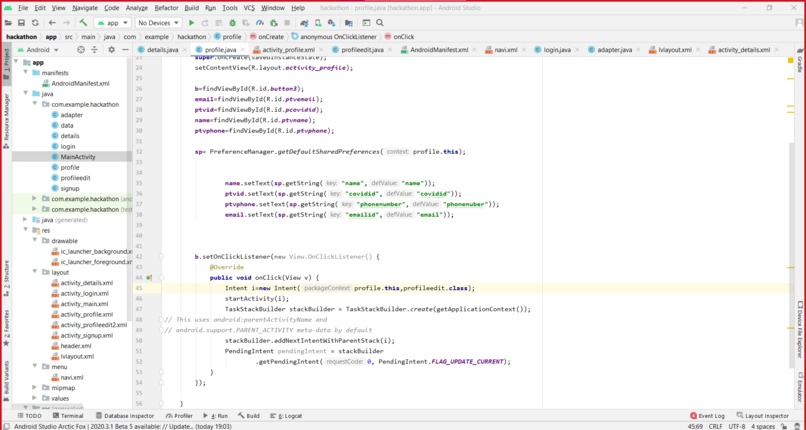
Task: Toggle the Favorites side panel
Action: pyautogui.click(x=6, y=327)
